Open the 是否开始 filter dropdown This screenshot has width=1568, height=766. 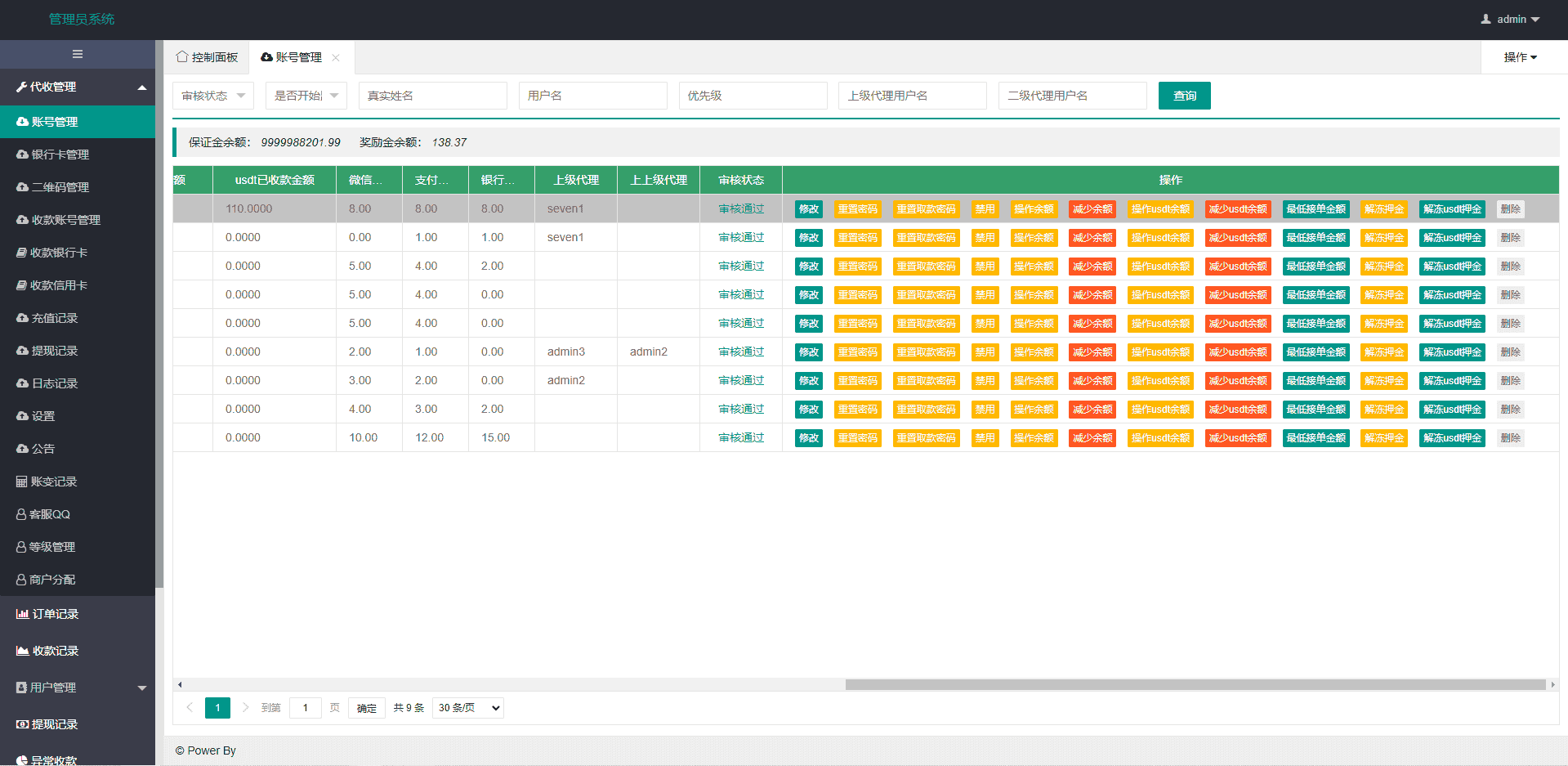pyautogui.click(x=306, y=96)
